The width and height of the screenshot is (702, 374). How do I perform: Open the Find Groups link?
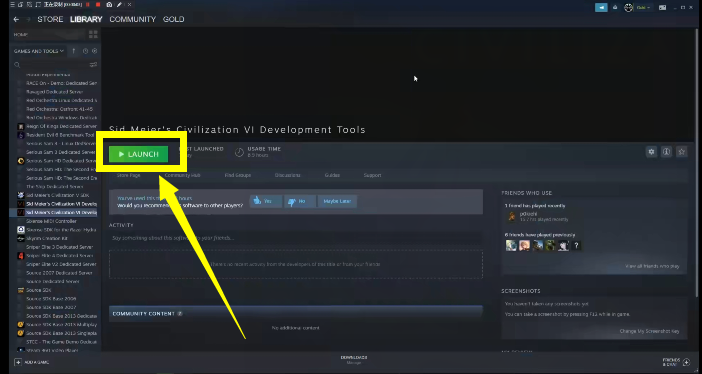pyautogui.click(x=238, y=175)
